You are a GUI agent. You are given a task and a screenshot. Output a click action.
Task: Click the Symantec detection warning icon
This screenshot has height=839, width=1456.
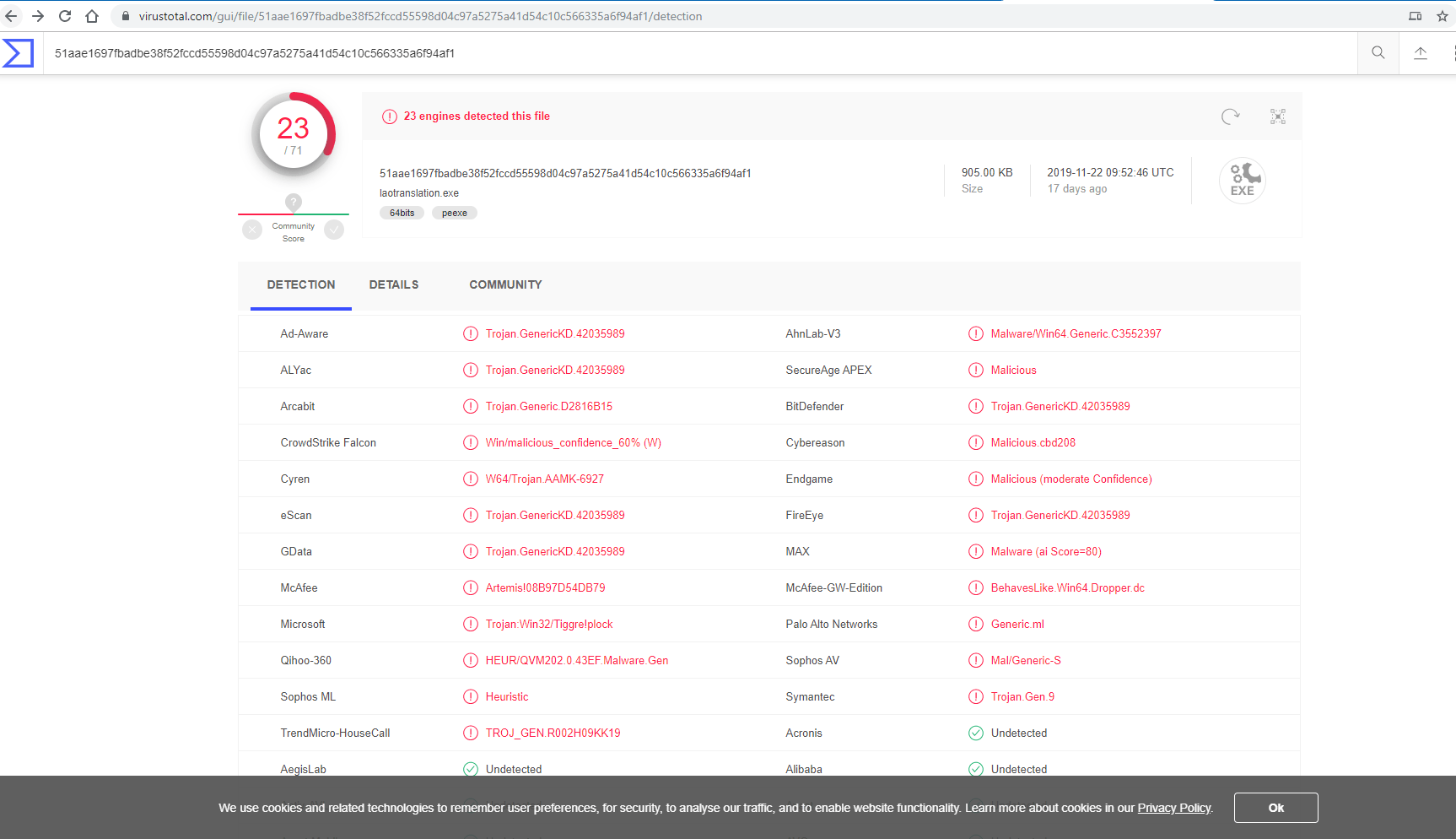click(976, 696)
